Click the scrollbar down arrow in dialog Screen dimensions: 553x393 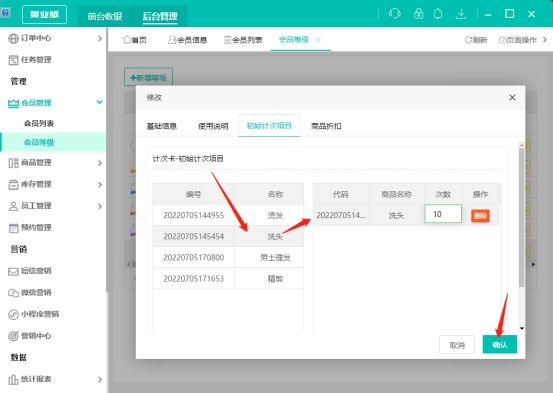[522, 328]
